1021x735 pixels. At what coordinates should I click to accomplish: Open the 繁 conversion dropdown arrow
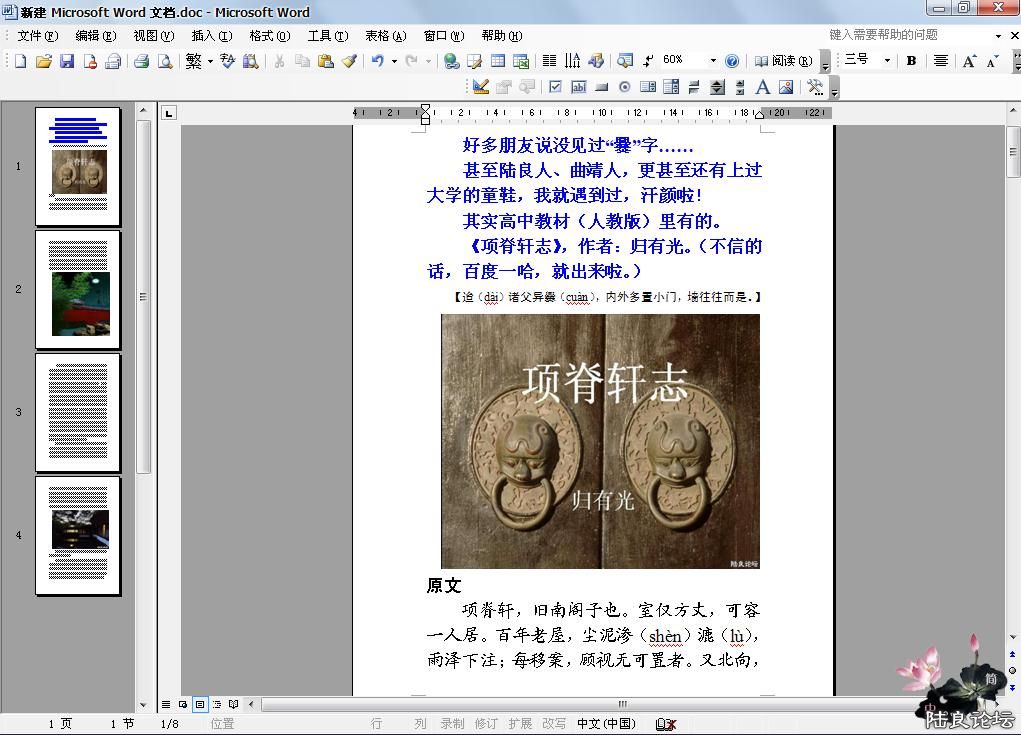point(210,61)
